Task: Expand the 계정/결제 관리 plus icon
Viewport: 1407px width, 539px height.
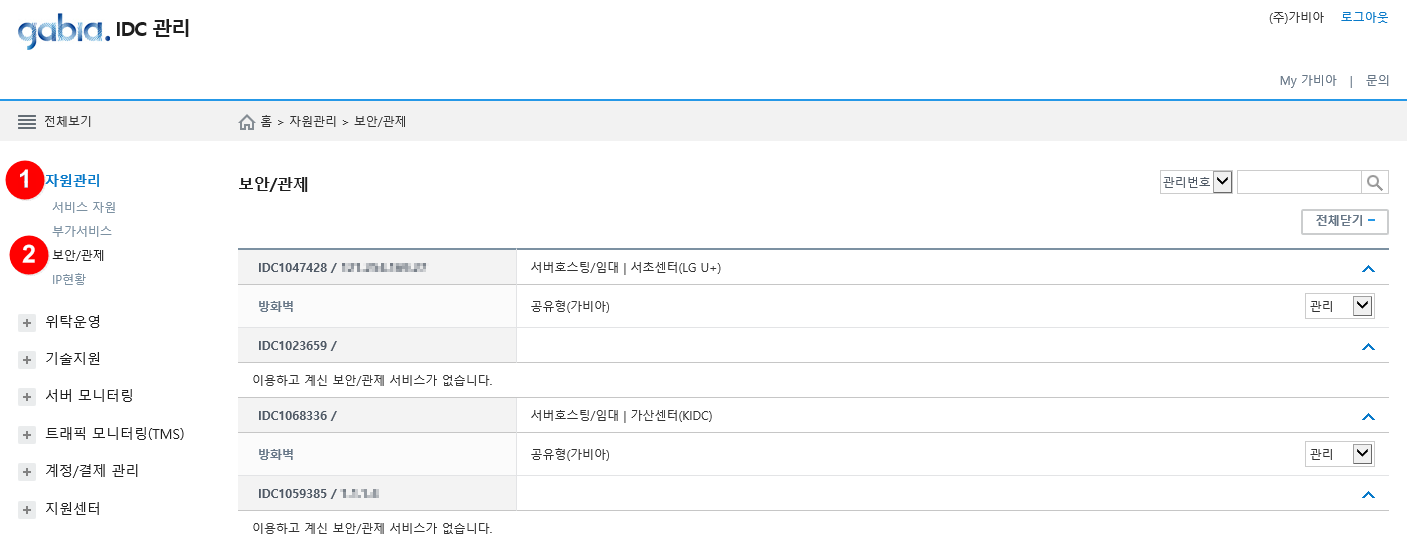Action: coord(27,472)
